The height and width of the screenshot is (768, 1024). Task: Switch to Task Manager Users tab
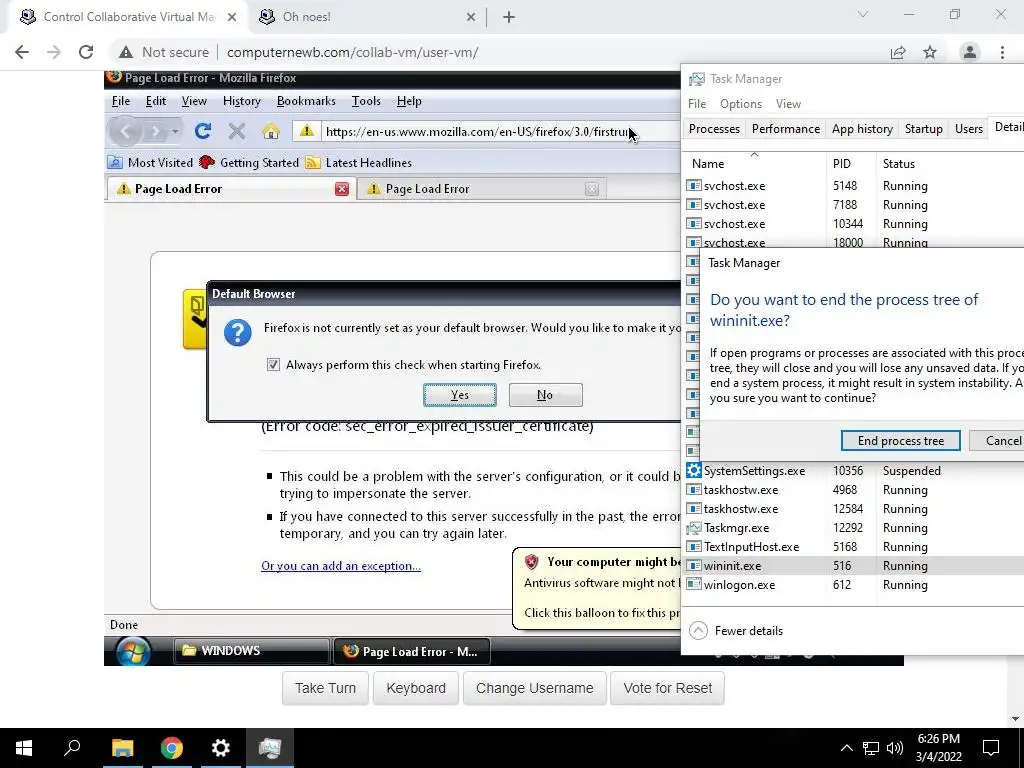pyautogui.click(x=968, y=129)
